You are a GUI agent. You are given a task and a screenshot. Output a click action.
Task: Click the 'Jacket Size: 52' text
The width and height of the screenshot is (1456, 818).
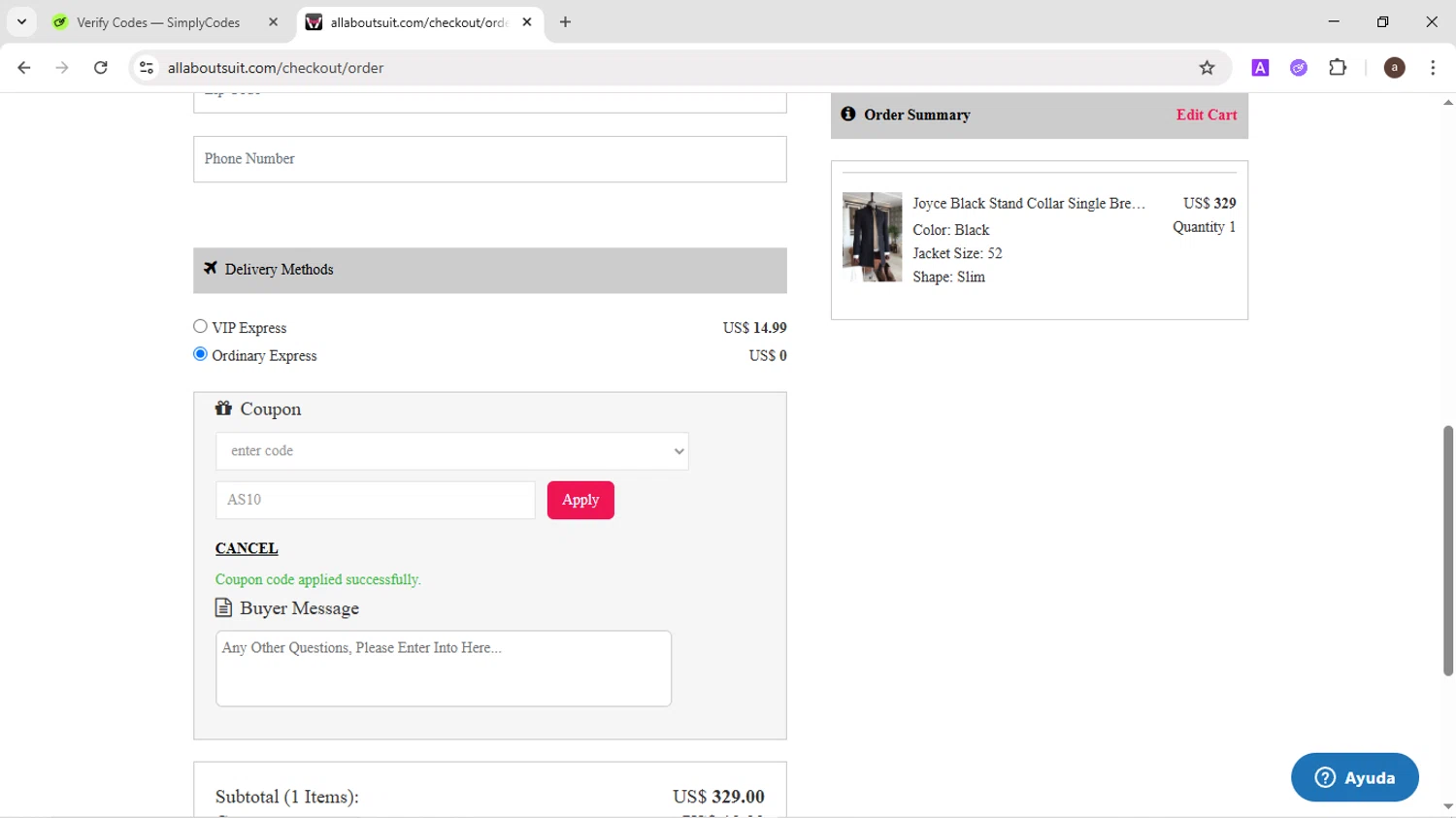point(957,253)
